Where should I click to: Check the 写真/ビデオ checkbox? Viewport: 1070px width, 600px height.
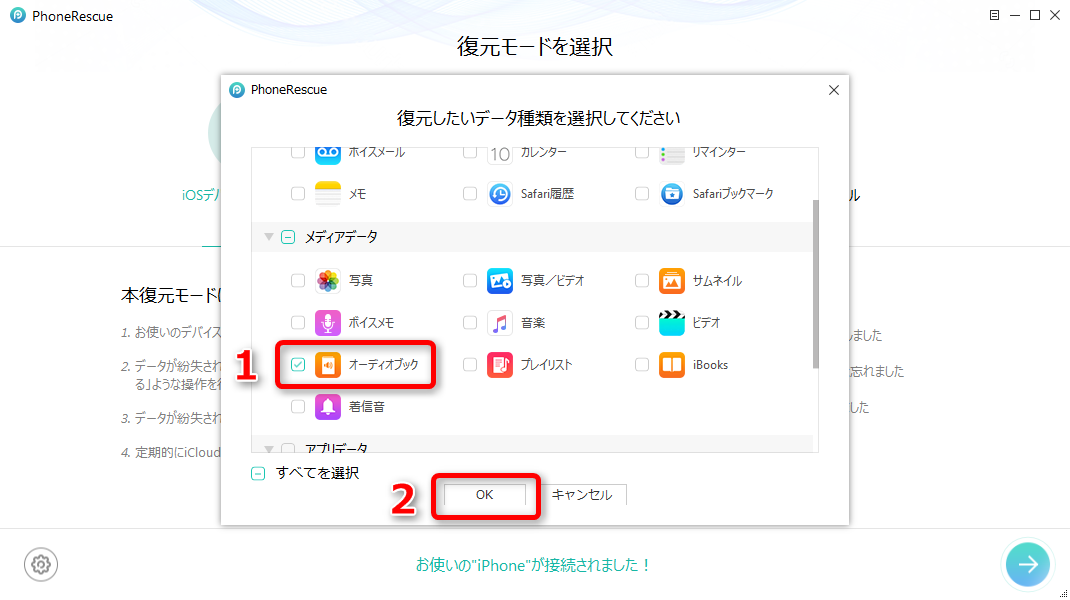pos(469,281)
